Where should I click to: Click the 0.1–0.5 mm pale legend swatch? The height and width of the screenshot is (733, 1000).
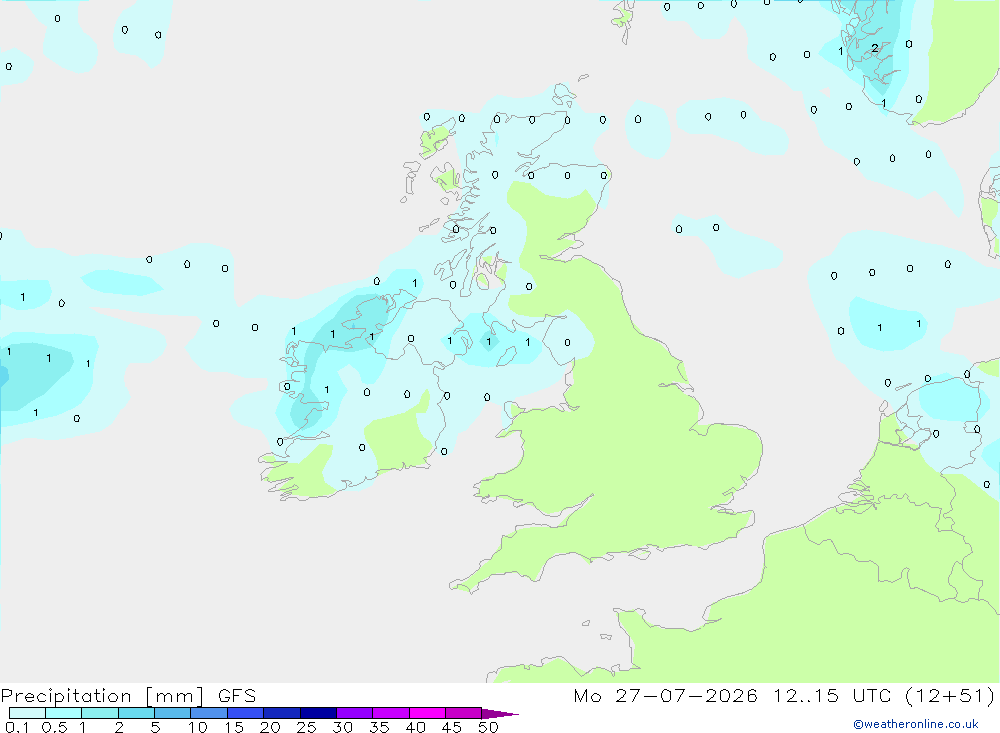27,713
